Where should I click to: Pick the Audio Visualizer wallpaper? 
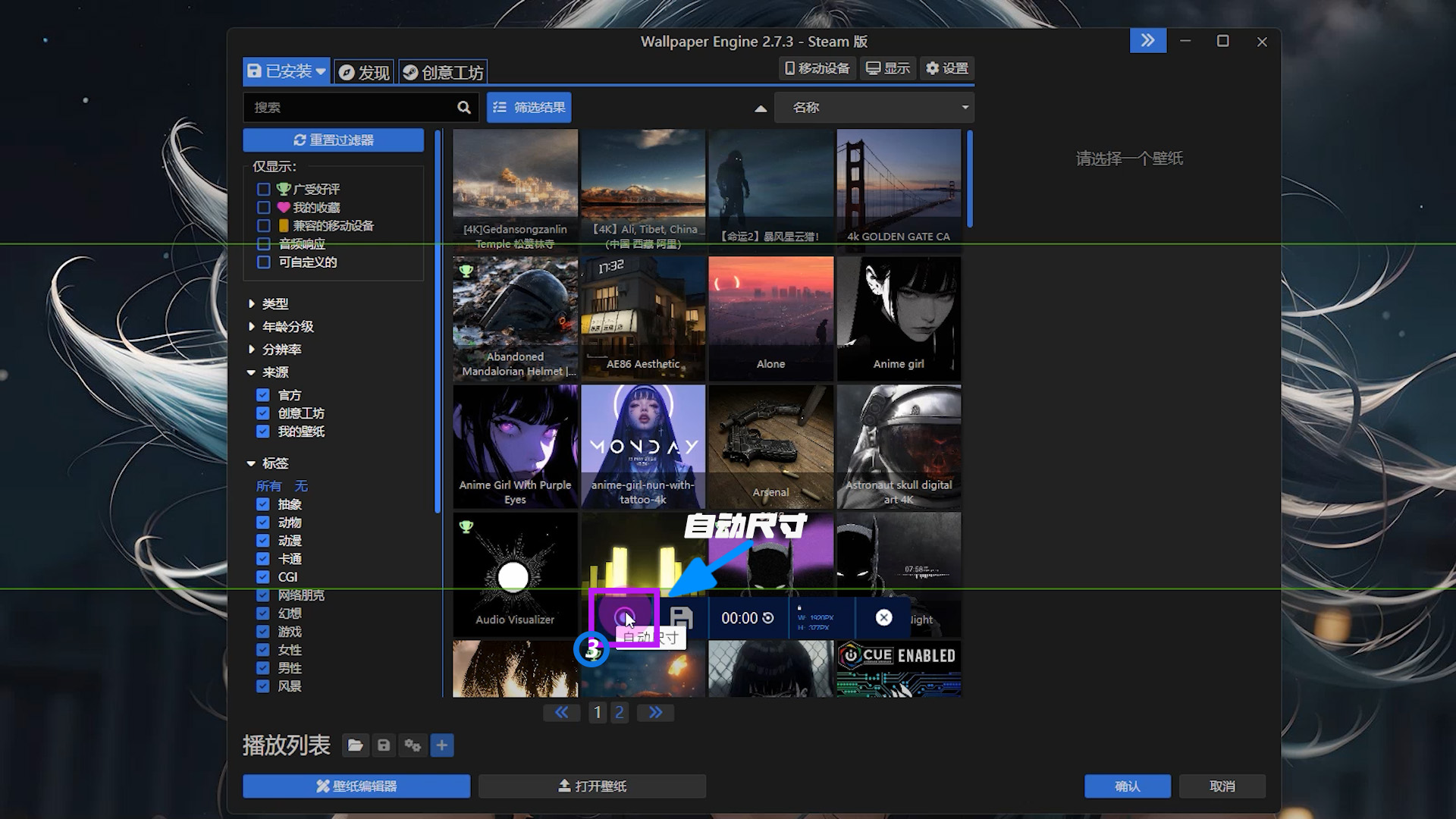(515, 574)
